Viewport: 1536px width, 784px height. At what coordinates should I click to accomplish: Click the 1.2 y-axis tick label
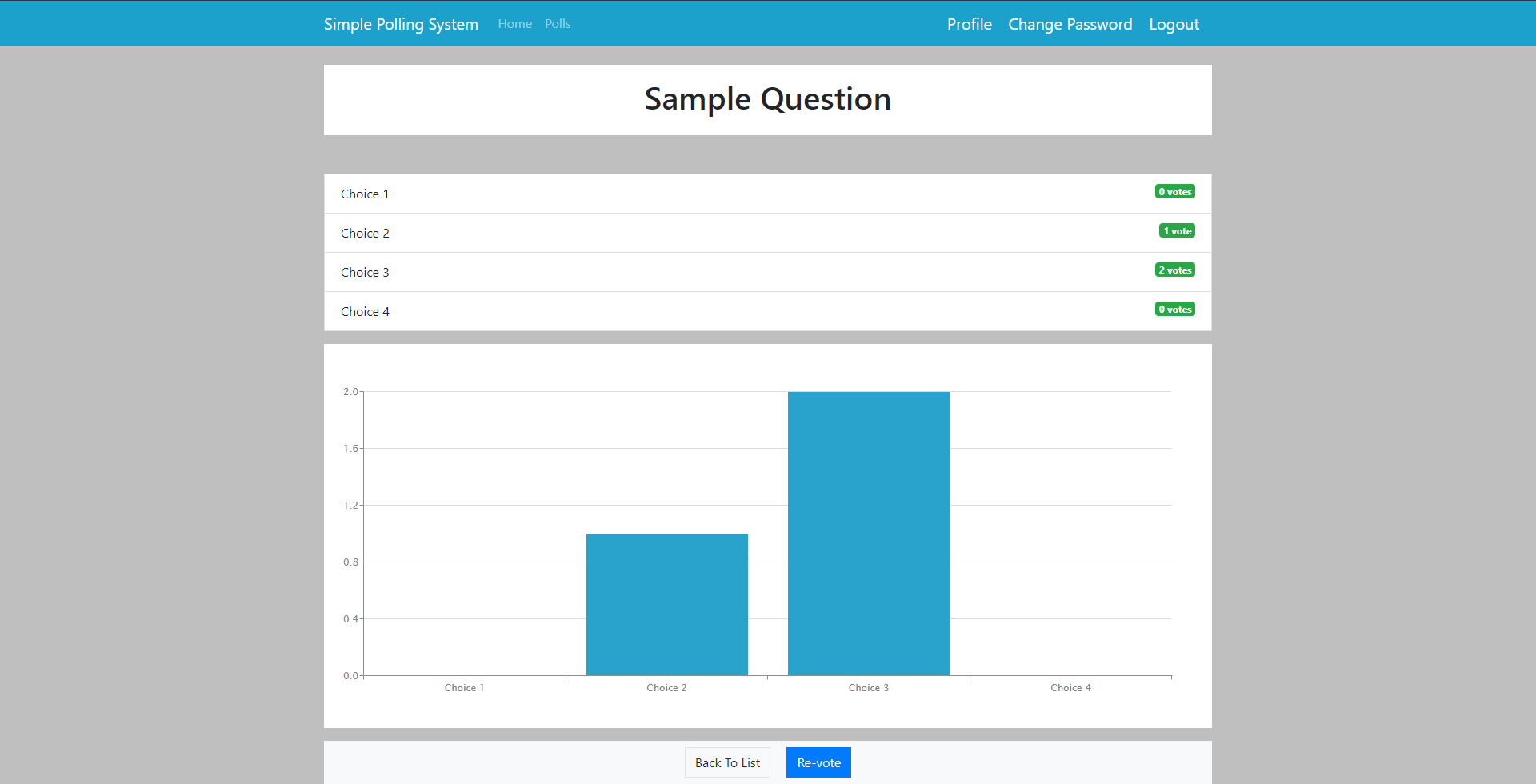click(x=350, y=506)
